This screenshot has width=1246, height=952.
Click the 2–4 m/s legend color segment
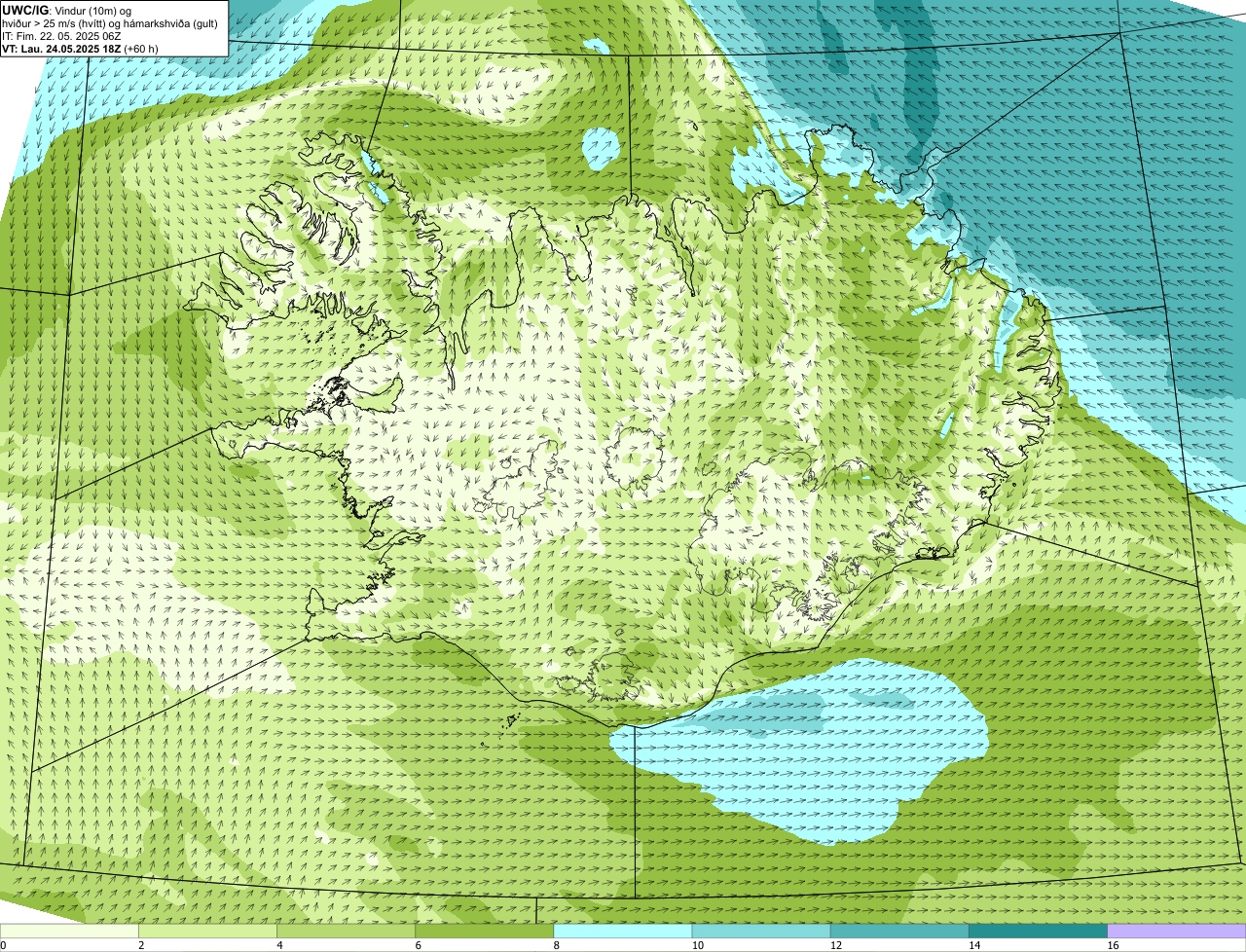[208, 931]
